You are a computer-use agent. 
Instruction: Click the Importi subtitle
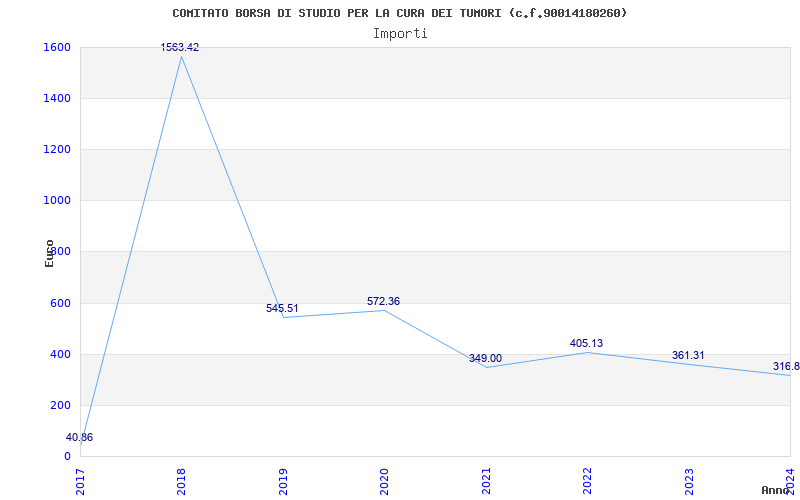400,34
